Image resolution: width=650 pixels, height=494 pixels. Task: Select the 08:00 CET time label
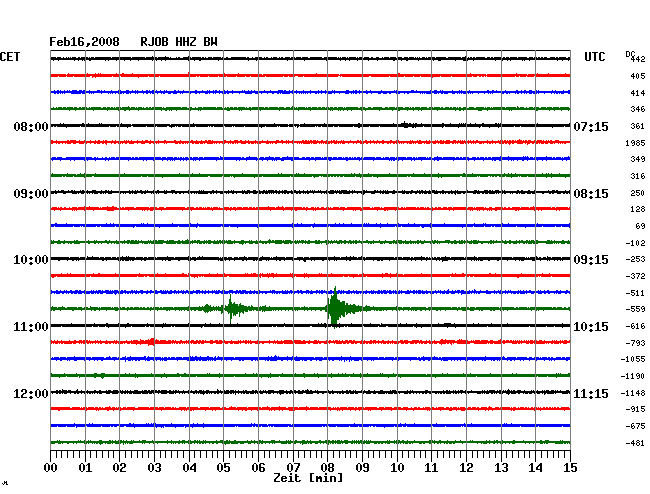point(31,126)
